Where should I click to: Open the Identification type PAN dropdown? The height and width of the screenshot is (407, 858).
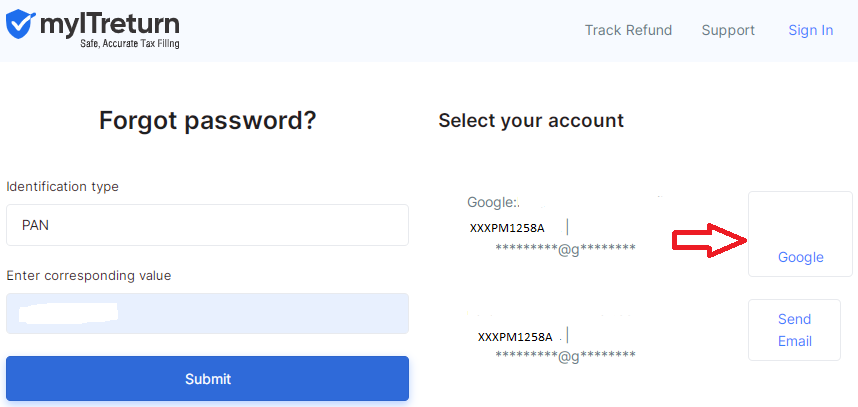[x=207, y=225]
